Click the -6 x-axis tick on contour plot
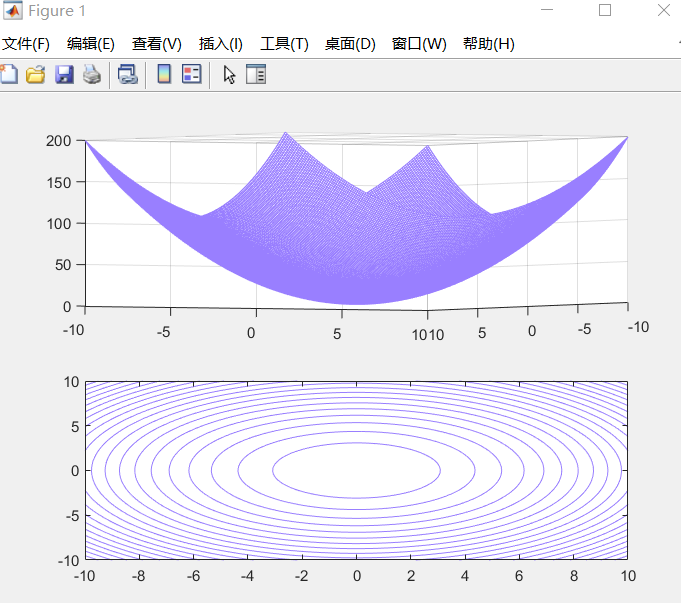 point(193,576)
